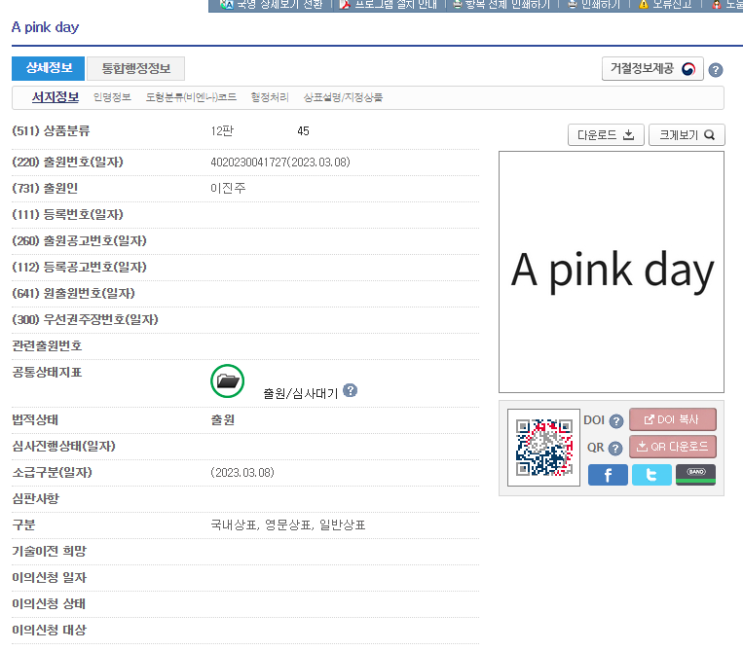Image resolution: width=743 pixels, height=651 pixels.
Task: Click 프로그램 설치 안내 in top bar
Action: point(389,5)
